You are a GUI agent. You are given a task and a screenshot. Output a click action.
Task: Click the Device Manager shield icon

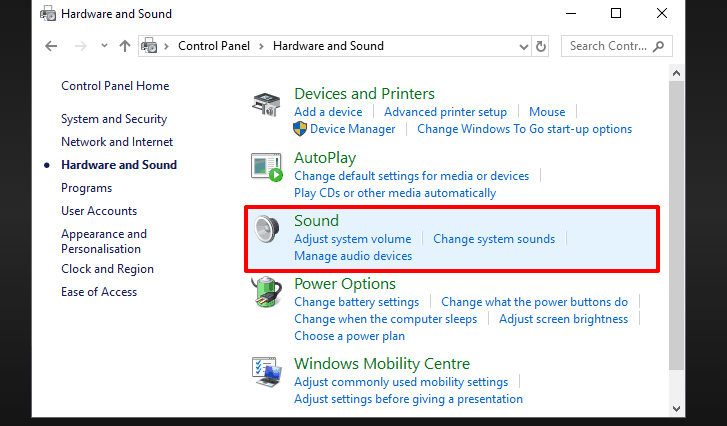pyautogui.click(x=300, y=129)
